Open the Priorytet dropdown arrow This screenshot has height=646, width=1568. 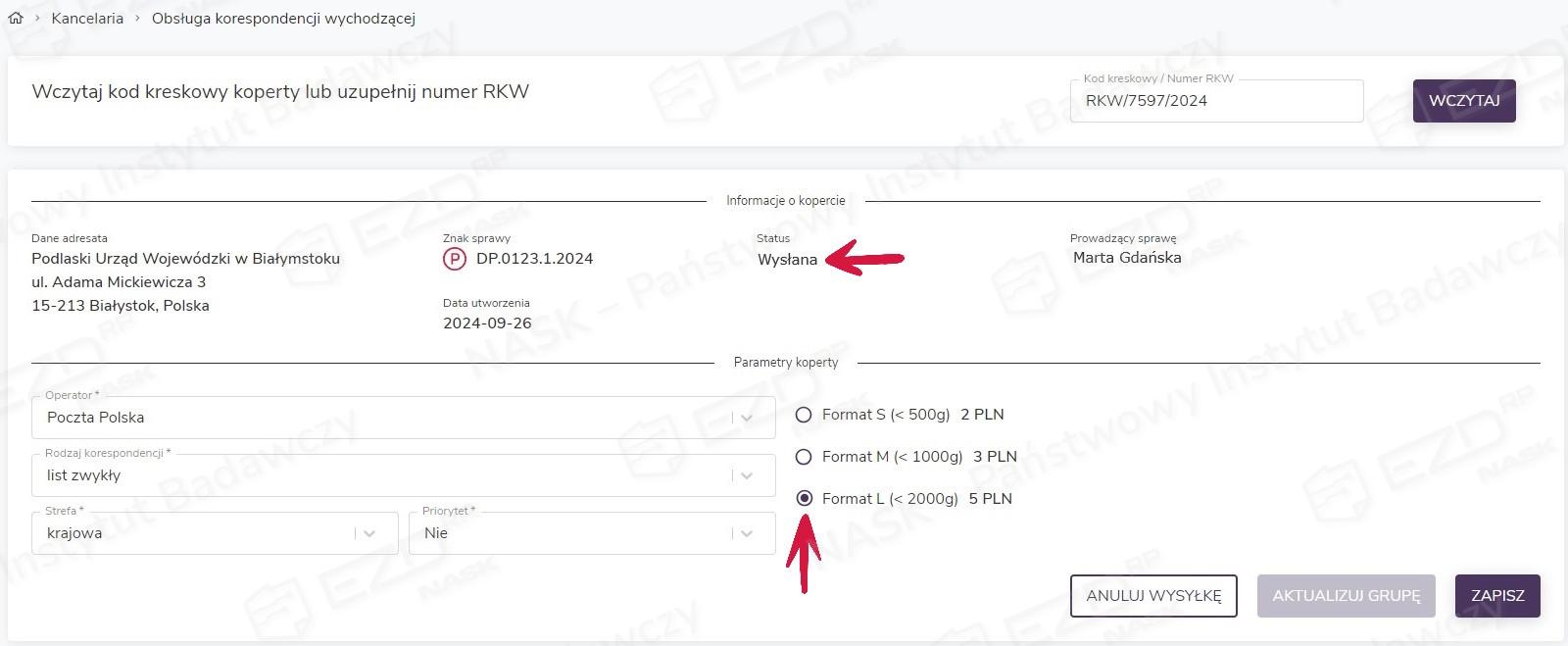pos(747,533)
